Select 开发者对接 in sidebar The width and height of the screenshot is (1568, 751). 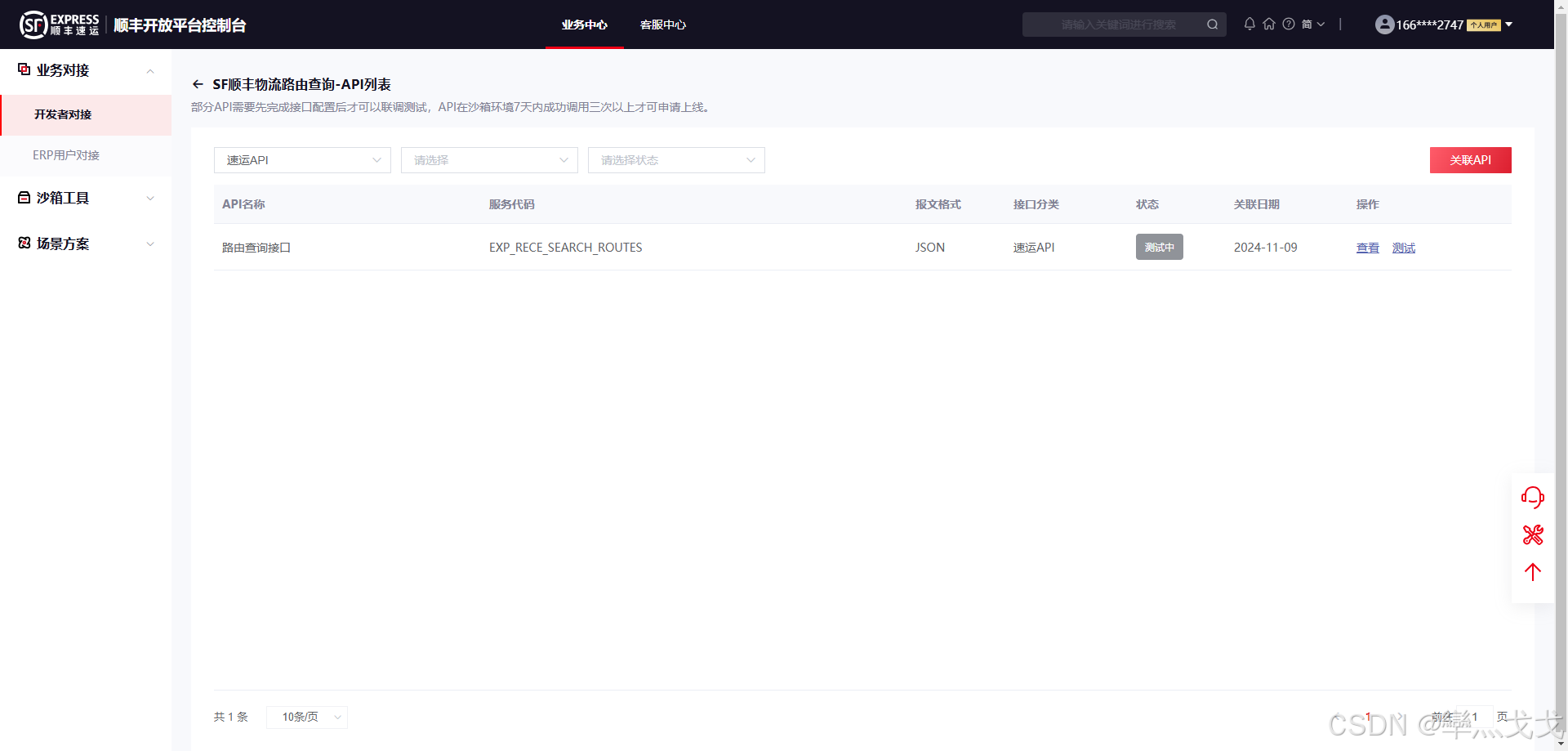tap(86, 114)
